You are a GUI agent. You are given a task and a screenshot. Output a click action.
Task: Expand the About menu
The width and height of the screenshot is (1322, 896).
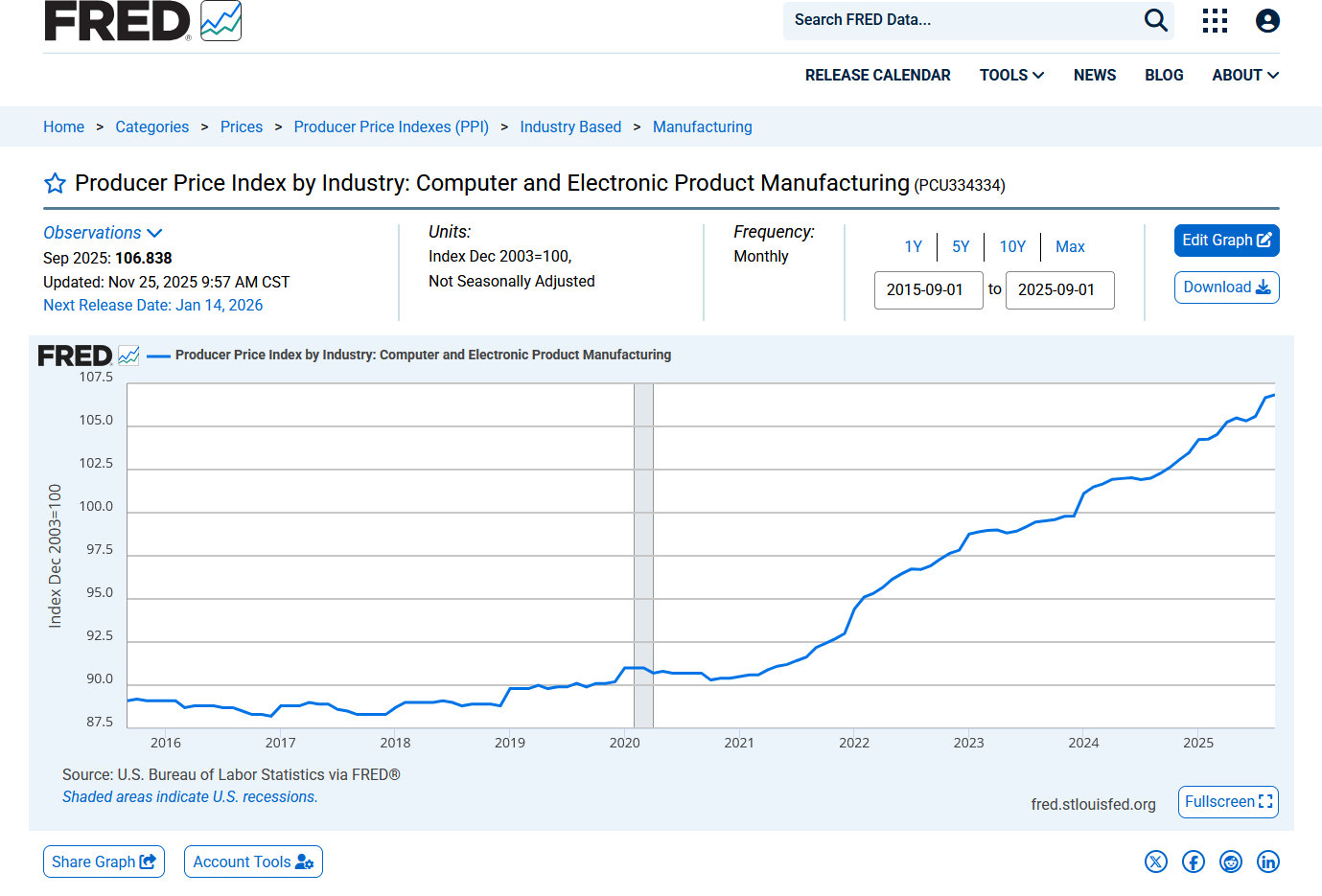coord(1245,75)
